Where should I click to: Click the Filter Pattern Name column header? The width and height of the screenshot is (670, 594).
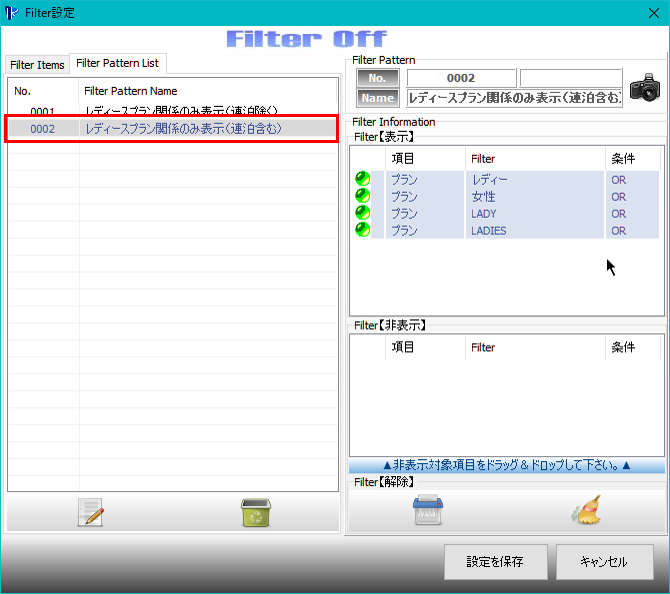click(x=130, y=91)
